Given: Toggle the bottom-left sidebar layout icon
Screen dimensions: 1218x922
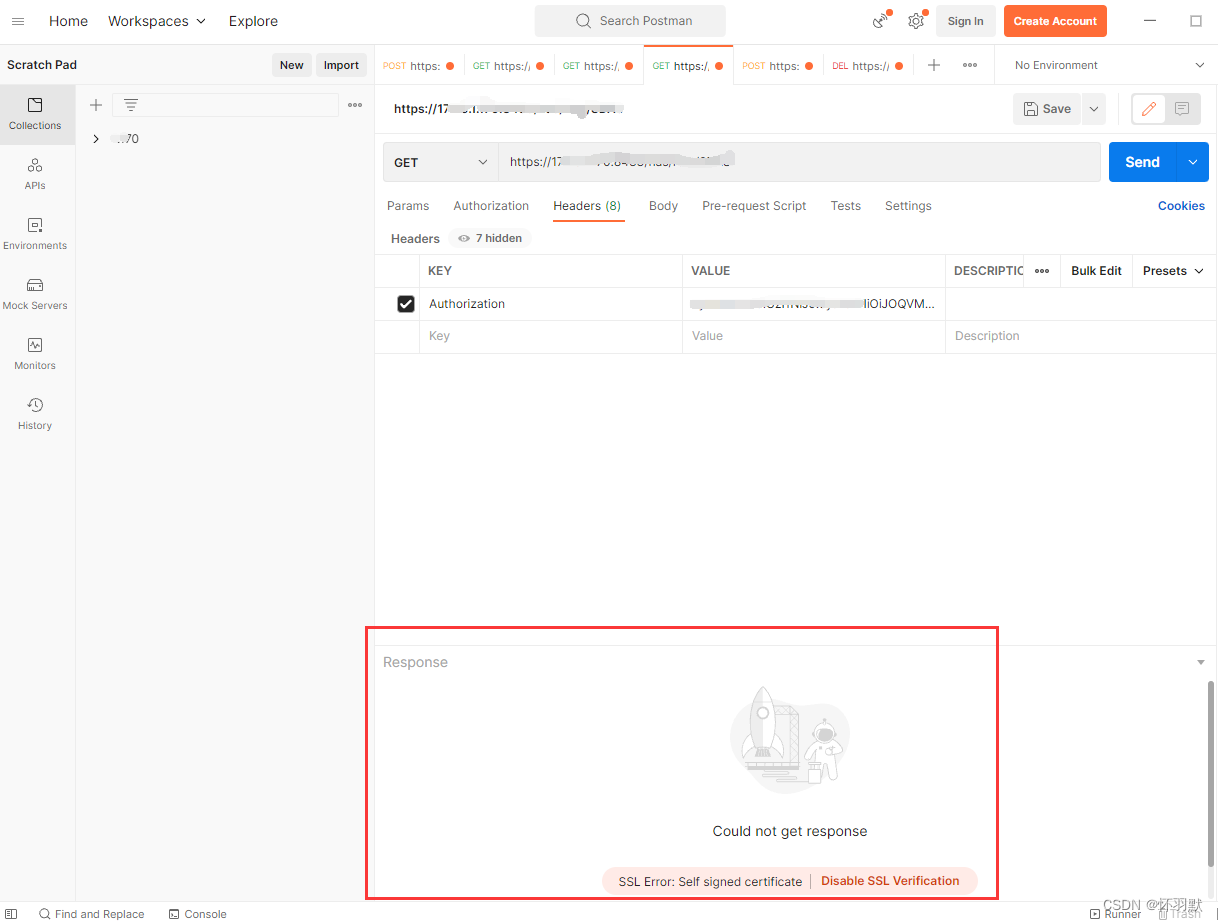Looking at the screenshot, I should (x=11, y=914).
